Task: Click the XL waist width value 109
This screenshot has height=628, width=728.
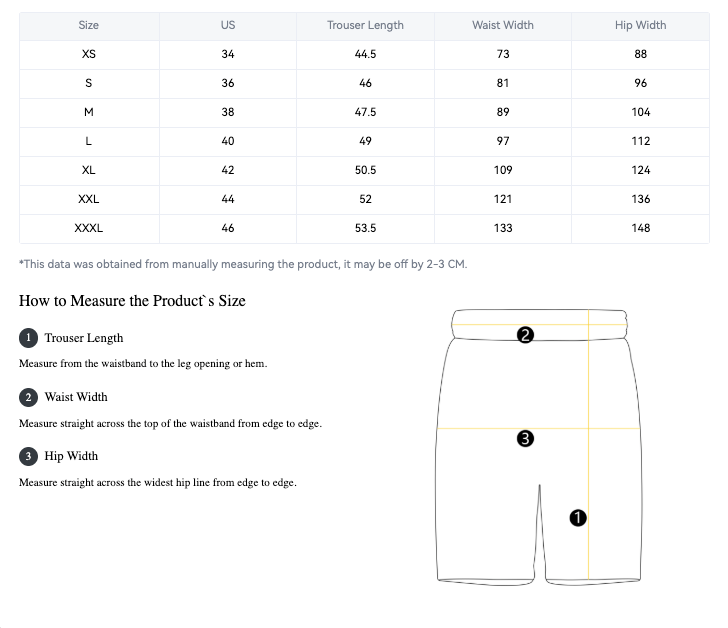Action: click(503, 170)
